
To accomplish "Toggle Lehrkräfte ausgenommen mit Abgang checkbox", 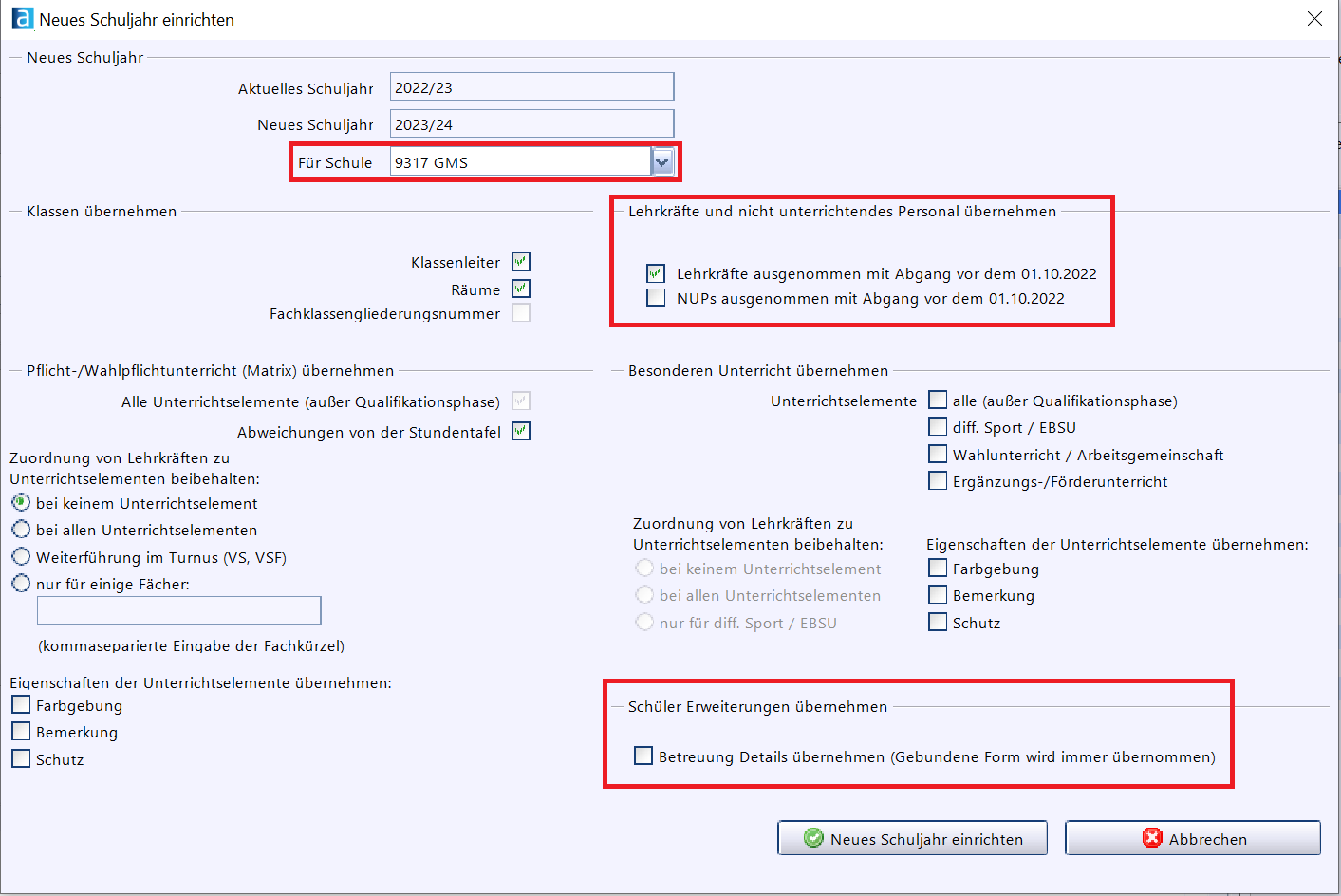I will (656, 273).
